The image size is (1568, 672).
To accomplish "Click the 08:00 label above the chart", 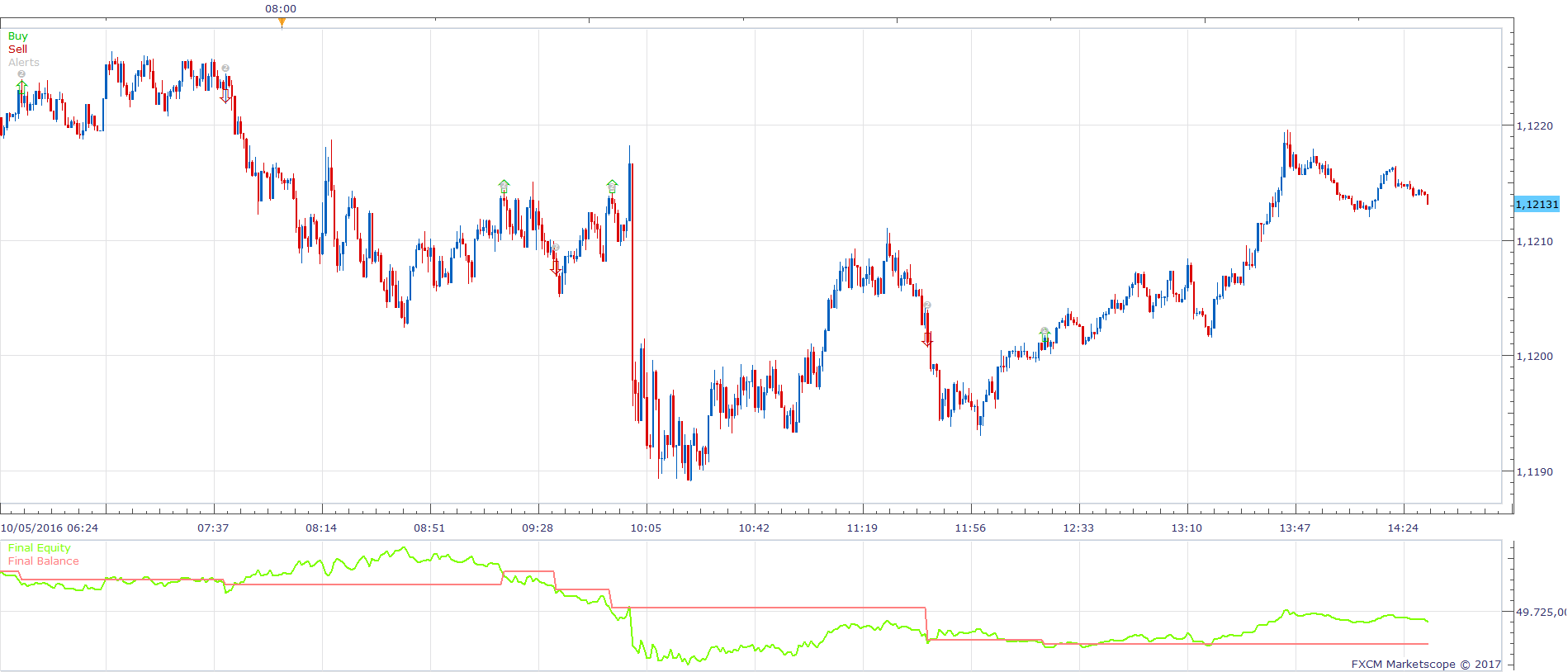I will click(281, 9).
